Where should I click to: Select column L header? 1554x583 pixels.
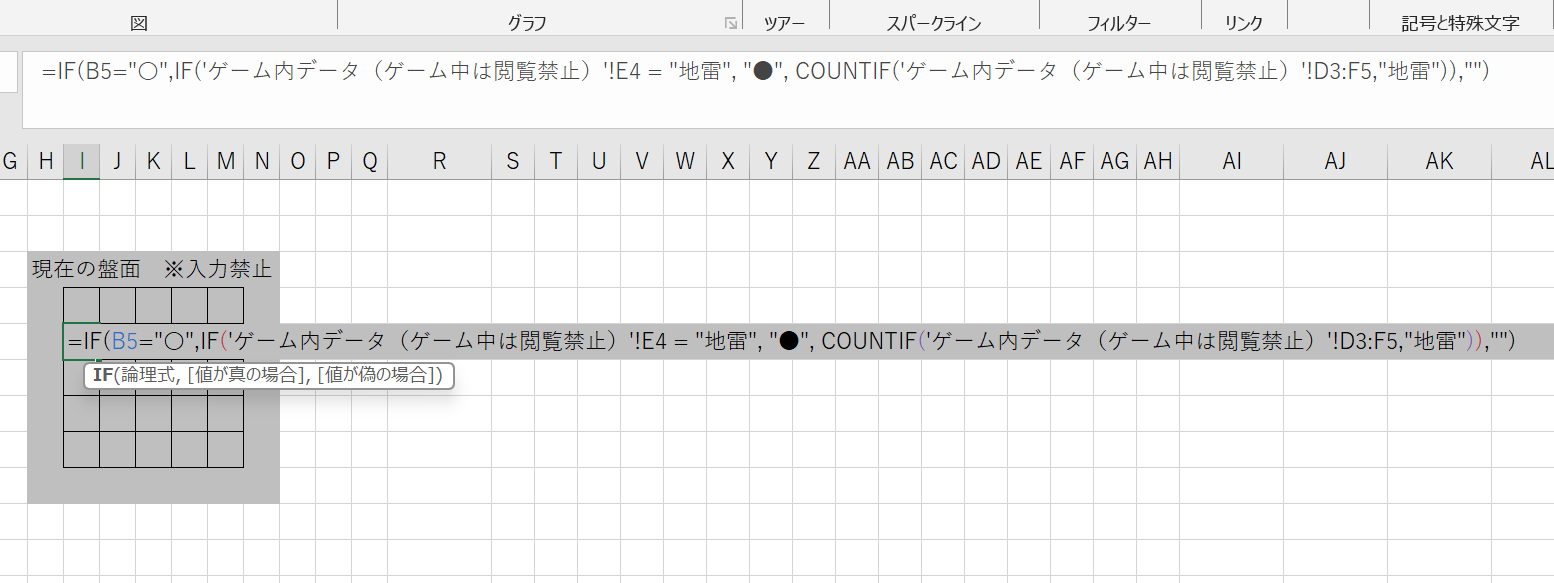[x=189, y=161]
